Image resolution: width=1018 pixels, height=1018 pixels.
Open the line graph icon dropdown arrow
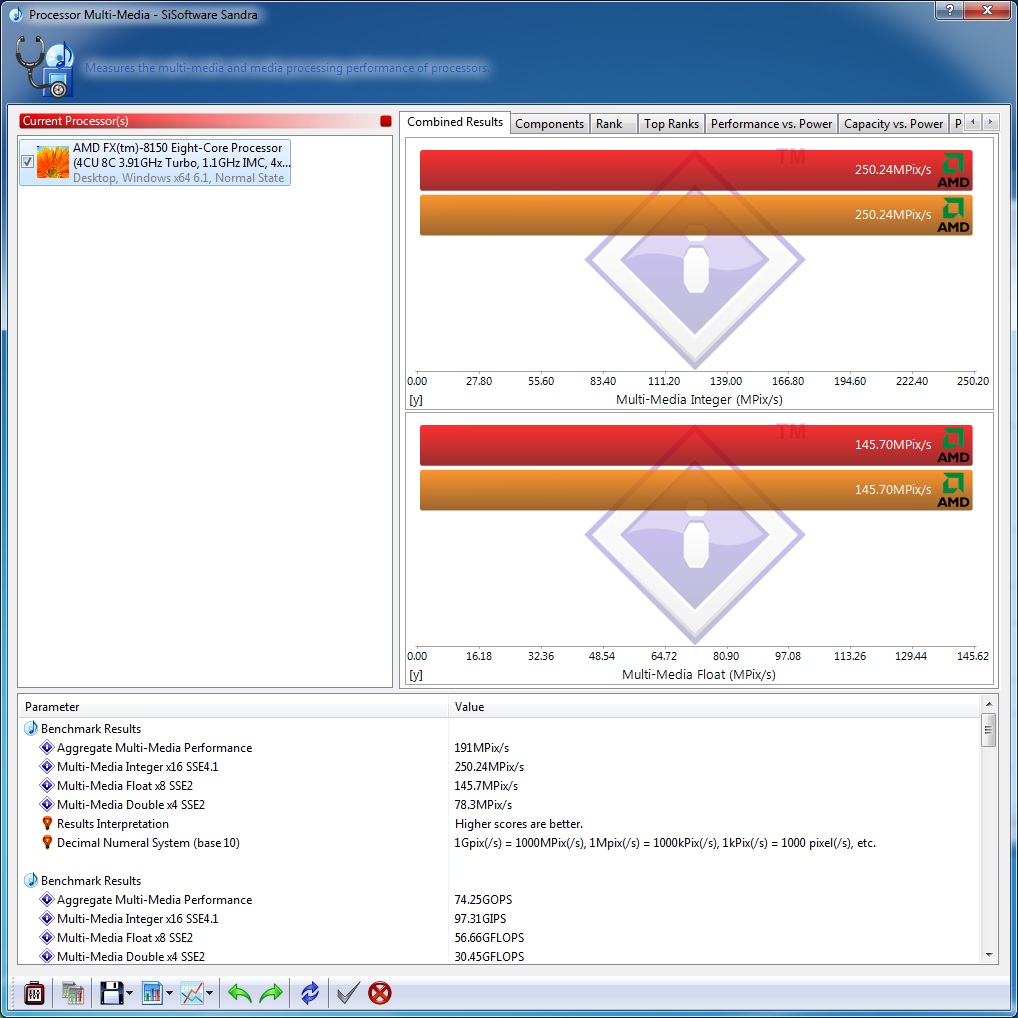point(209,993)
